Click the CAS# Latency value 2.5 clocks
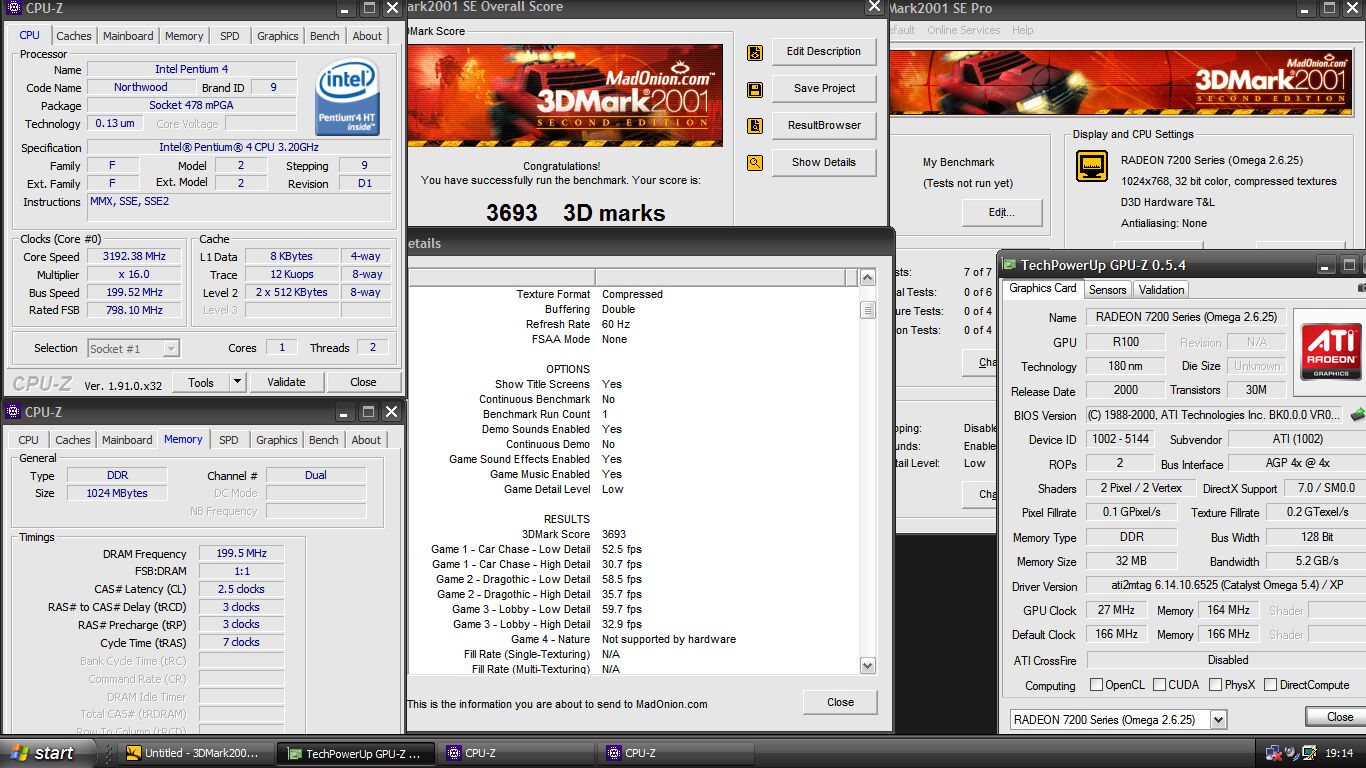Screen dimensions: 1366x768 tap(241, 590)
